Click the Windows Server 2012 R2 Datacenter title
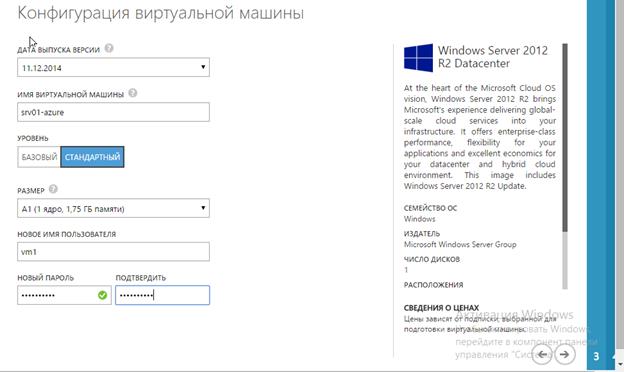Screen dimensions: 624x372 tap(493, 57)
